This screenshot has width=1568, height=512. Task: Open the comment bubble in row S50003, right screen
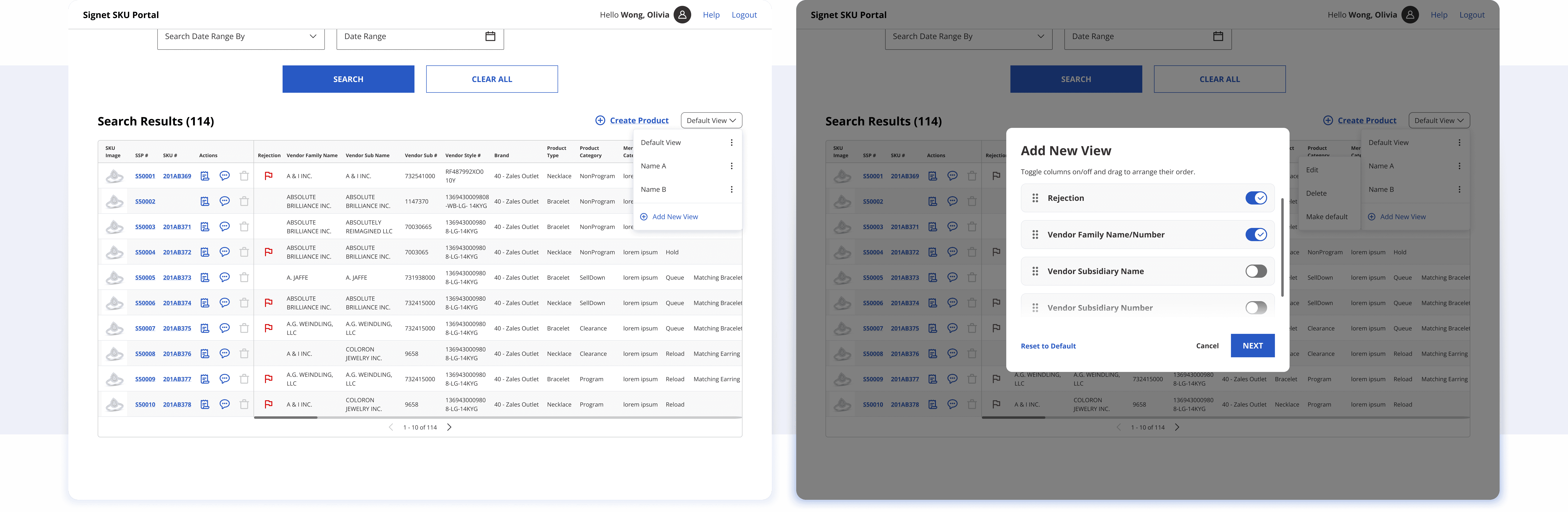point(953,227)
